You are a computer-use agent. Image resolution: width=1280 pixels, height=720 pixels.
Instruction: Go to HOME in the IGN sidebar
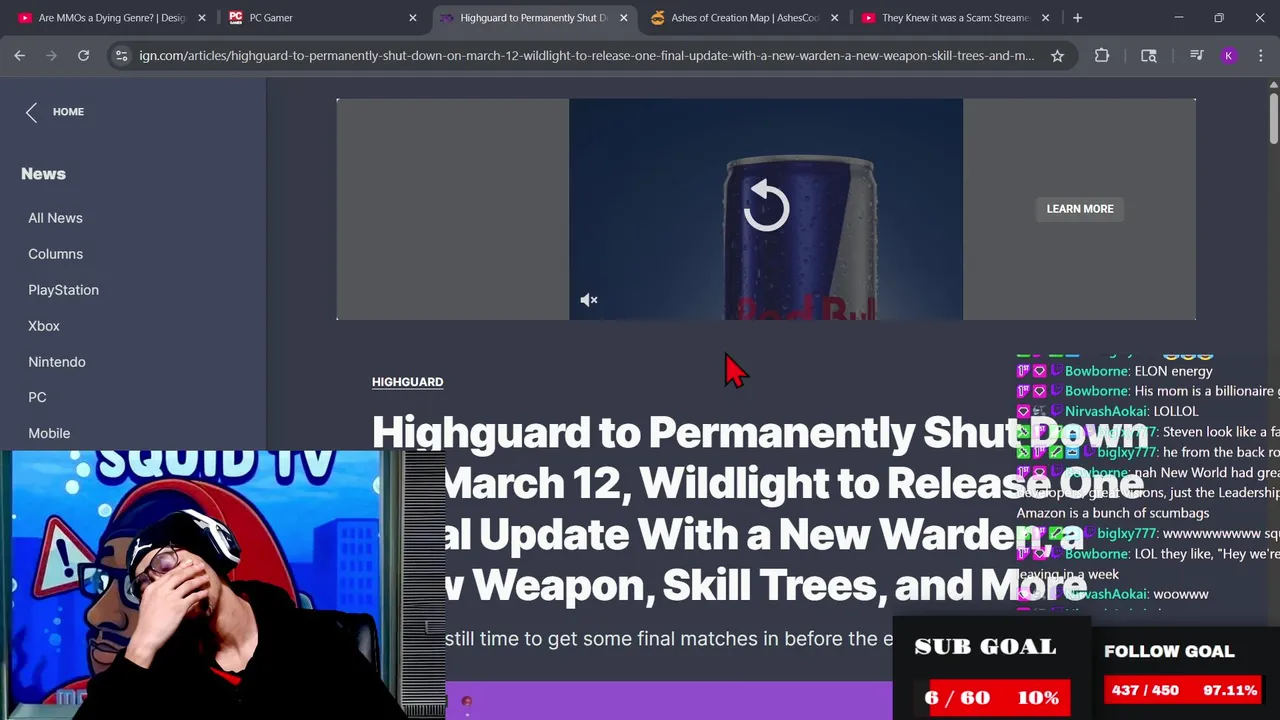[x=68, y=112]
